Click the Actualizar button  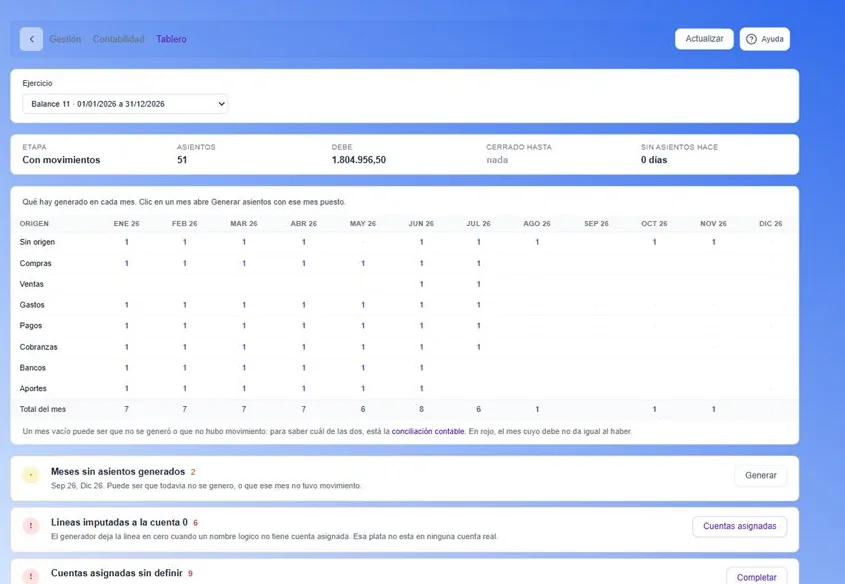[704, 39]
